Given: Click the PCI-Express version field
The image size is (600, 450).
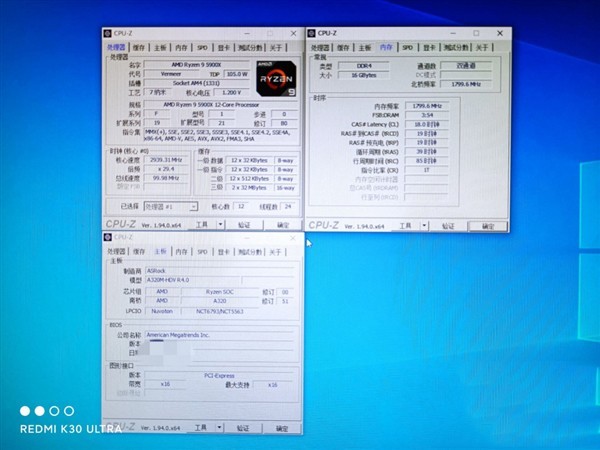Looking at the screenshot, I should (x=219, y=375).
